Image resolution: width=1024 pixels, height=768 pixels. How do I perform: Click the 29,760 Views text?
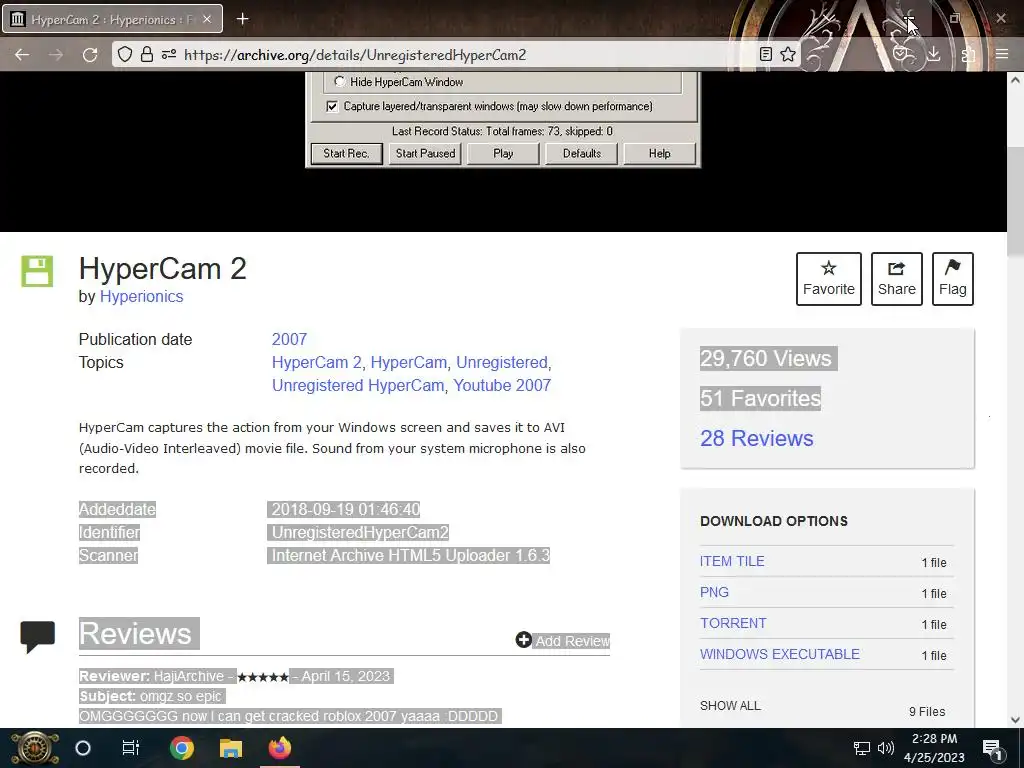(x=766, y=359)
